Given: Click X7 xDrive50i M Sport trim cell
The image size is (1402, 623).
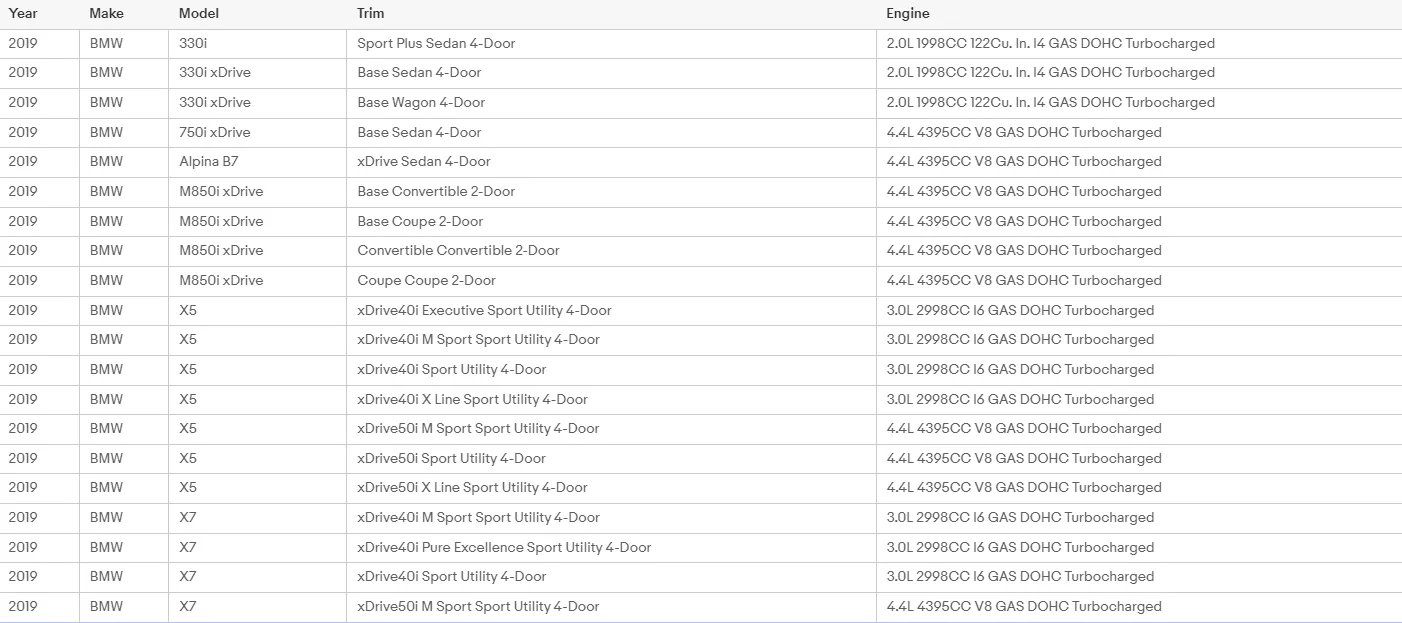Looking at the screenshot, I should coord(612,607).
